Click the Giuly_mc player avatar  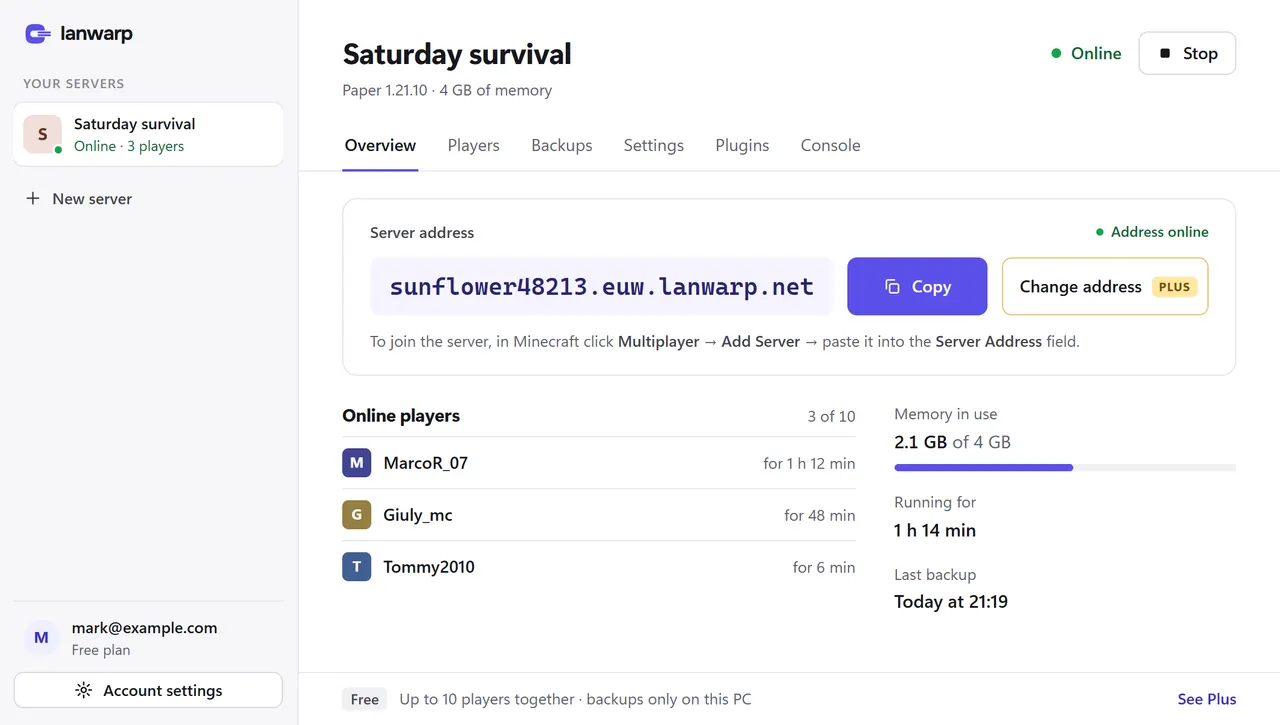(357, 515)
